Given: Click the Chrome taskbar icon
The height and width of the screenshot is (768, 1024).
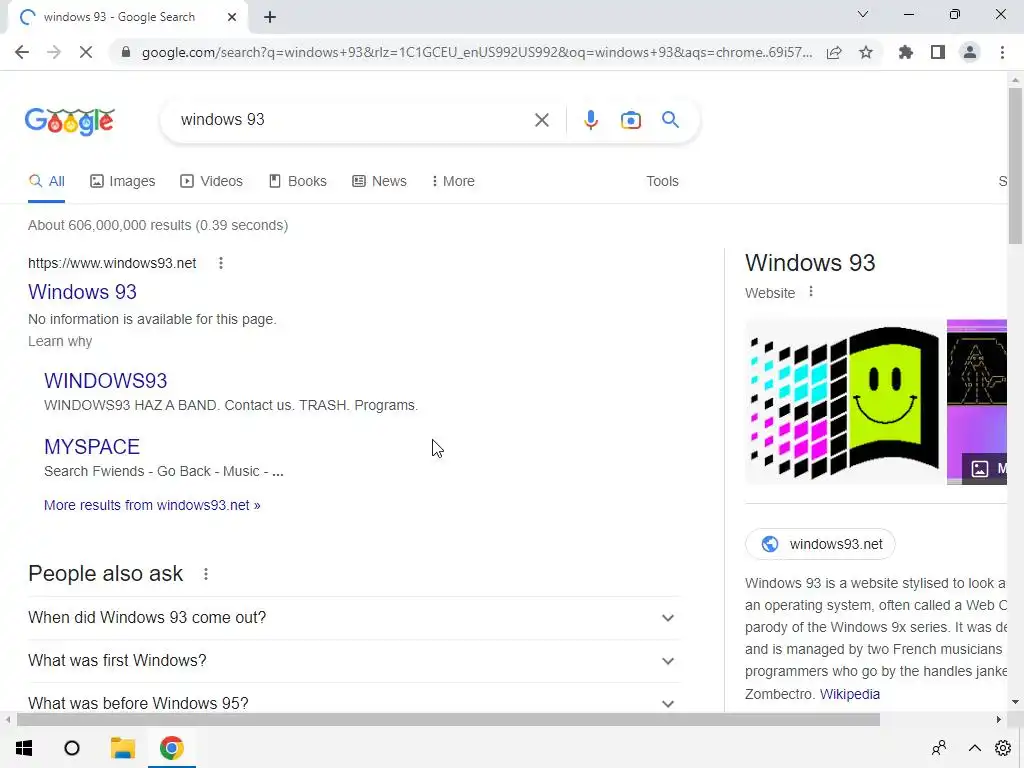Looking at the screenshot, I should (172, 748).
